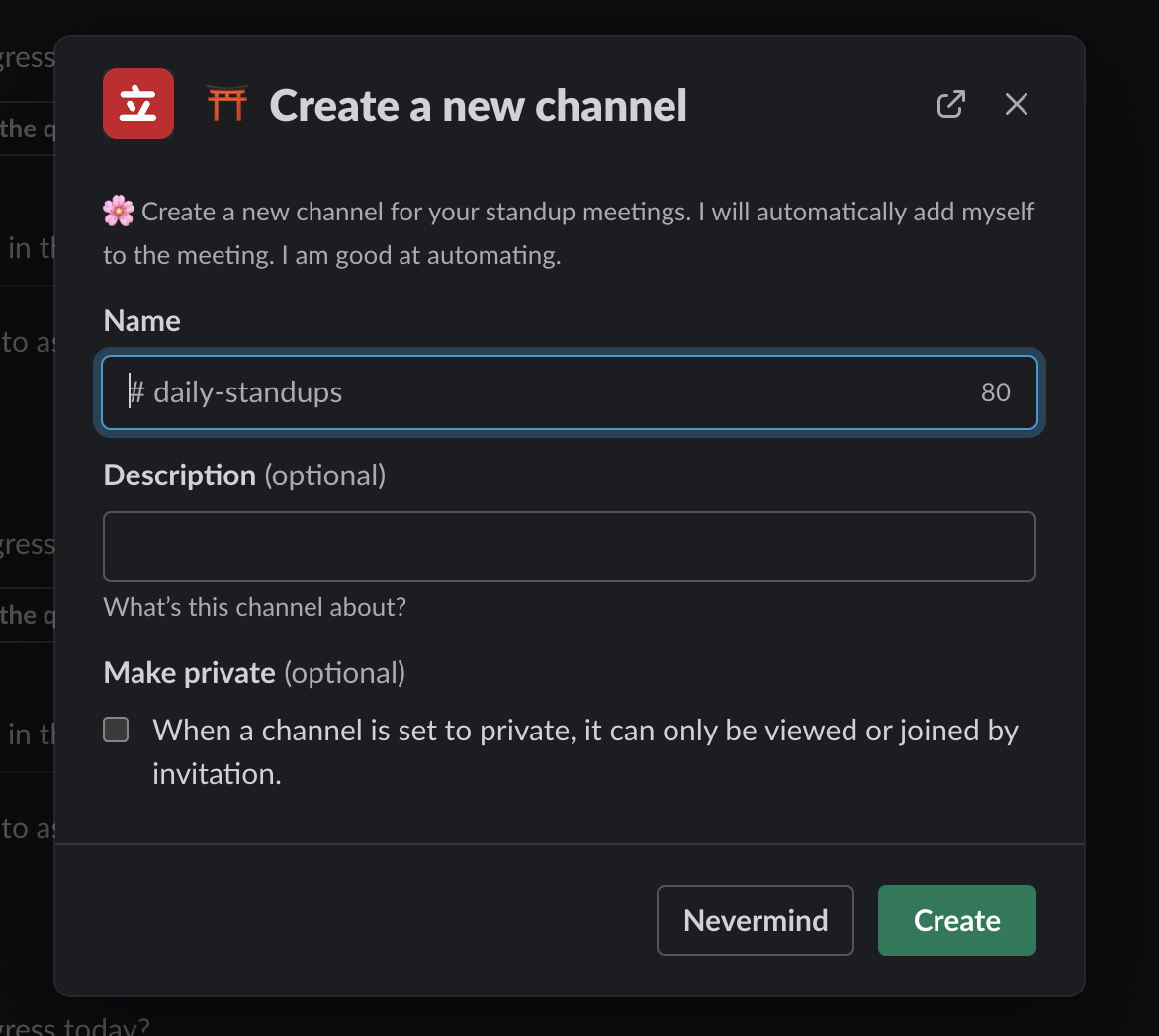The image size is (1159, 1036).
Task: Click the red Standup bot app icon
Action: point(137,103)
